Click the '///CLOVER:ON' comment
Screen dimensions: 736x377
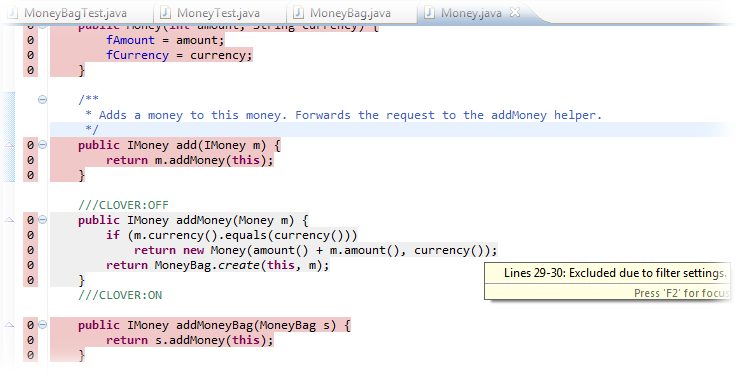click(x=120, y=295)
